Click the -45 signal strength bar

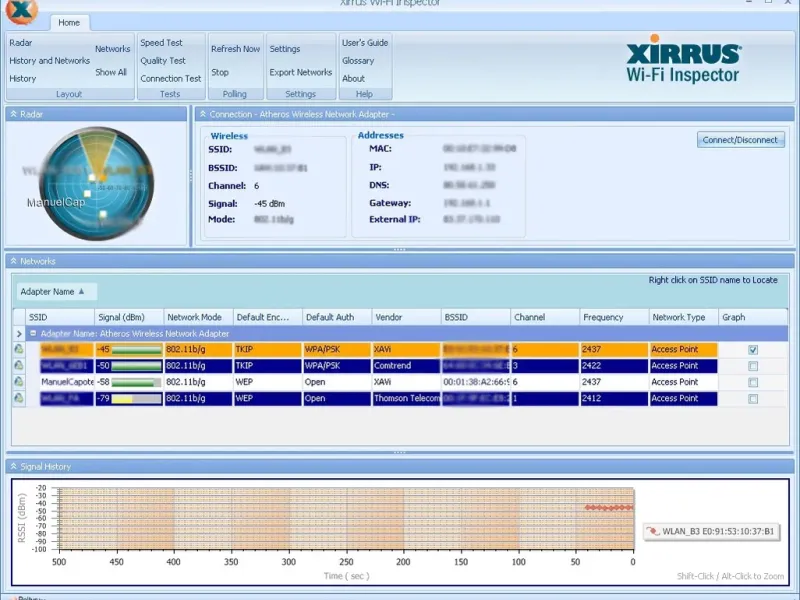[x=136, y=350]
